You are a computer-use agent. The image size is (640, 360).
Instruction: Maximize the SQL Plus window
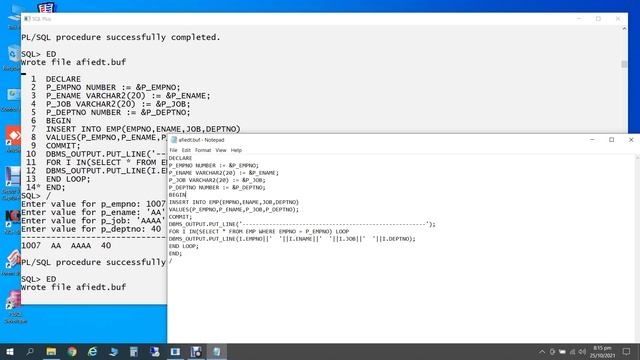point(598,19)
